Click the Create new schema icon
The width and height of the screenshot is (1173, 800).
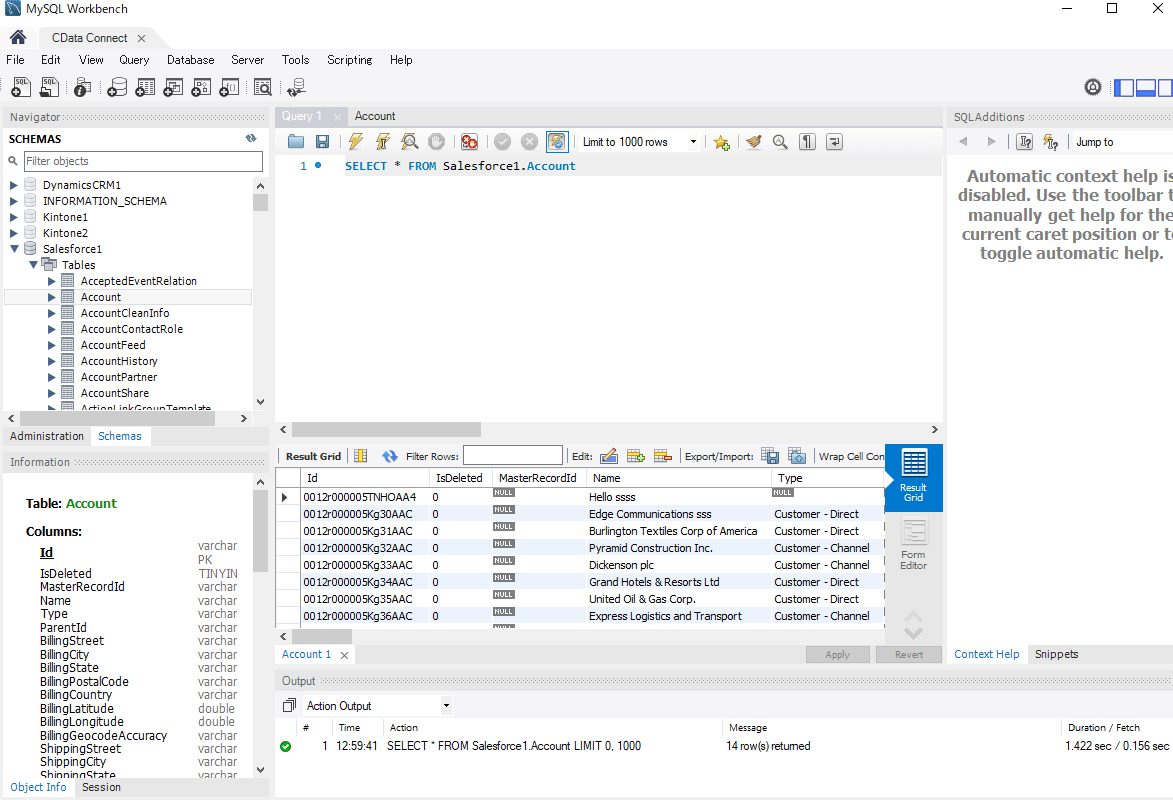tap(117, 88)
